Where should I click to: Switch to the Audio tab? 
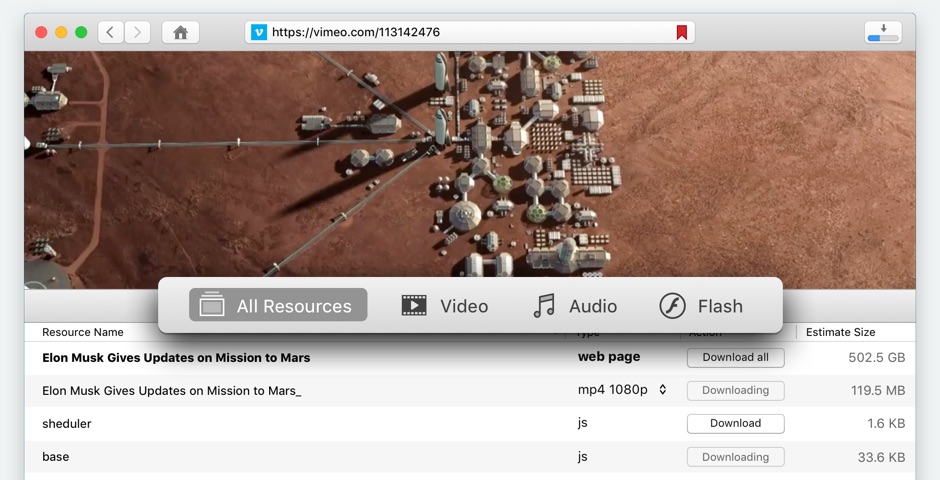(575, 305)
